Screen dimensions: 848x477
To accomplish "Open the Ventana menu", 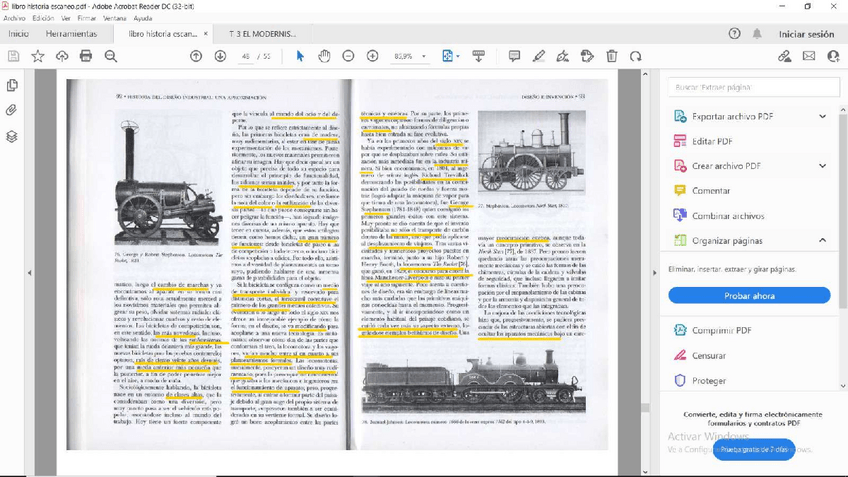I will (x=115, y=18).
